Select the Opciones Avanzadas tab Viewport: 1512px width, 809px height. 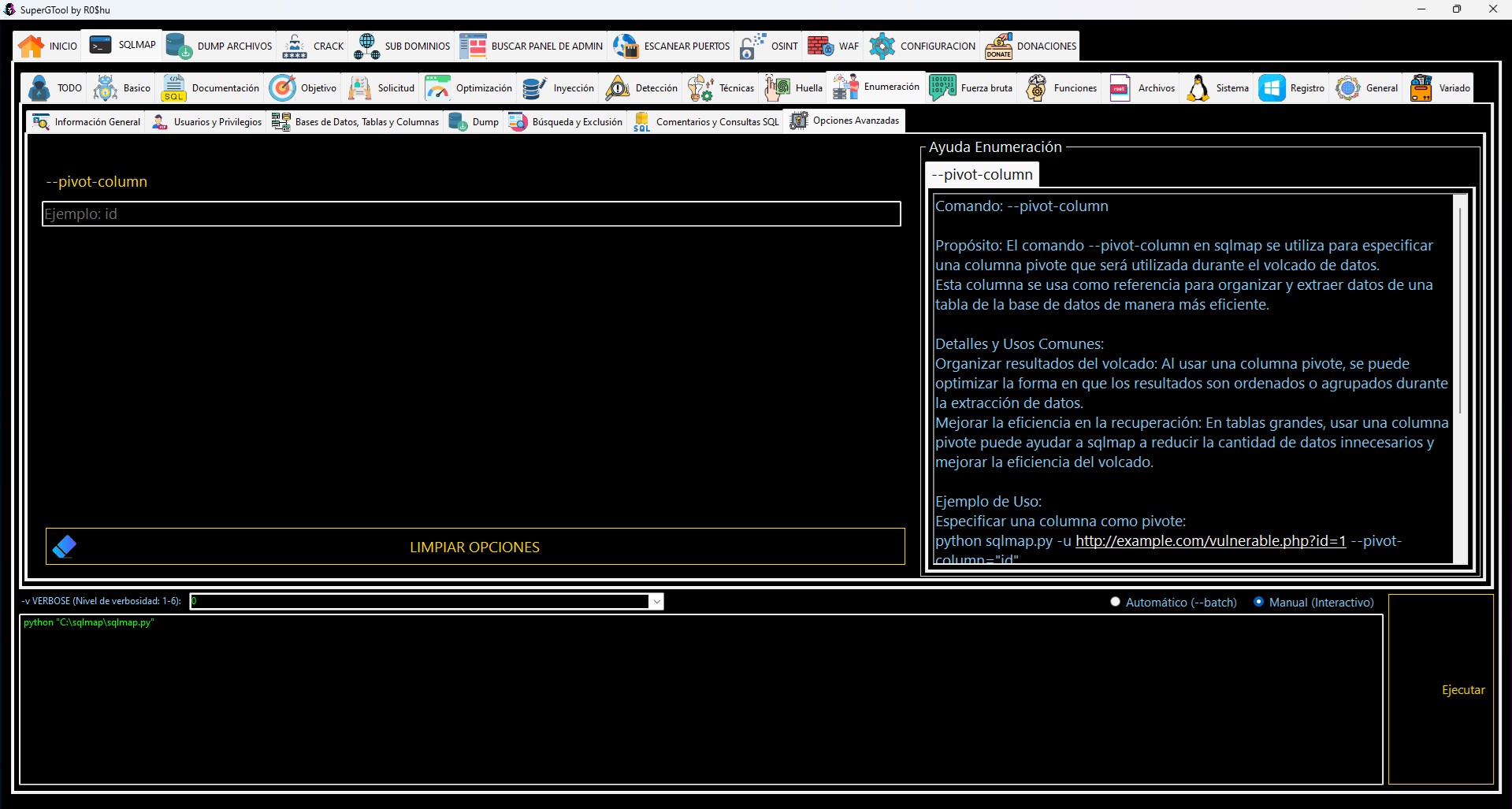point(845,121)
